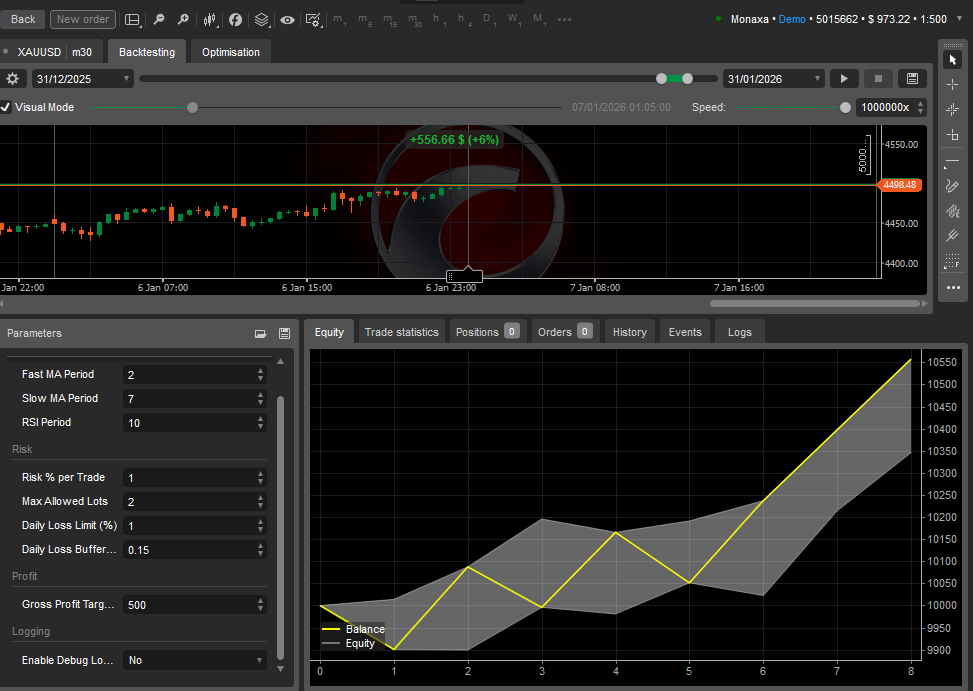Image resolution: width=973 pixels, height=691 pixels.
Task: Open the end date 31/01/2026 dropdown
Action: 774,78
